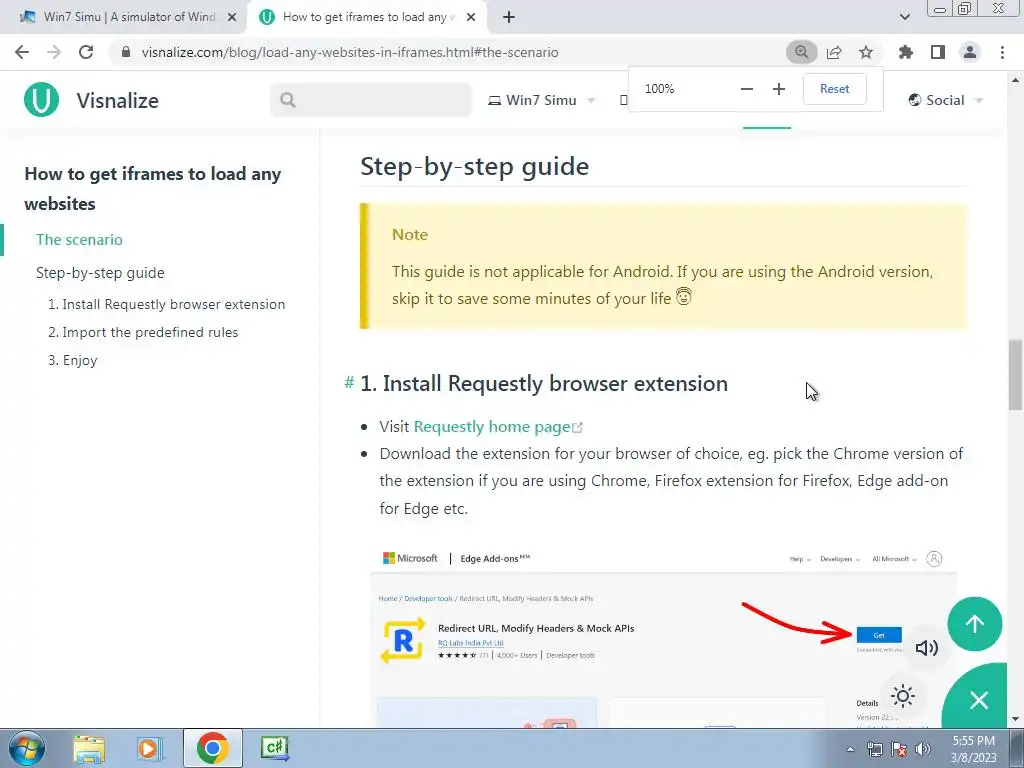Click the Visnalize site title

pyautogui.click(x=118, y=101)
